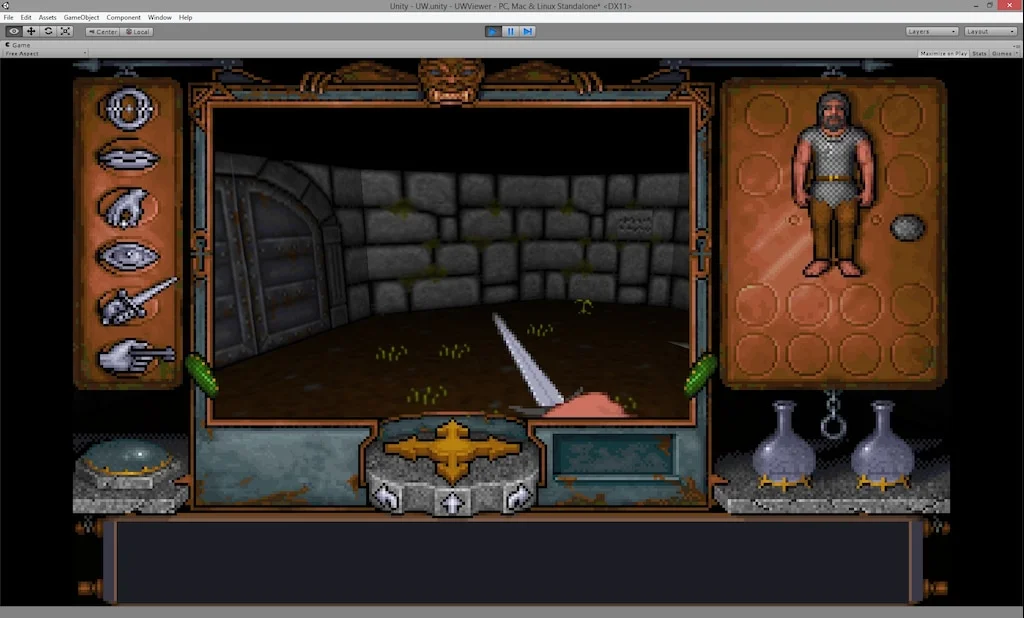The image size is (1024, 618).
Task: Open the File menu
Action: point(8,18)
